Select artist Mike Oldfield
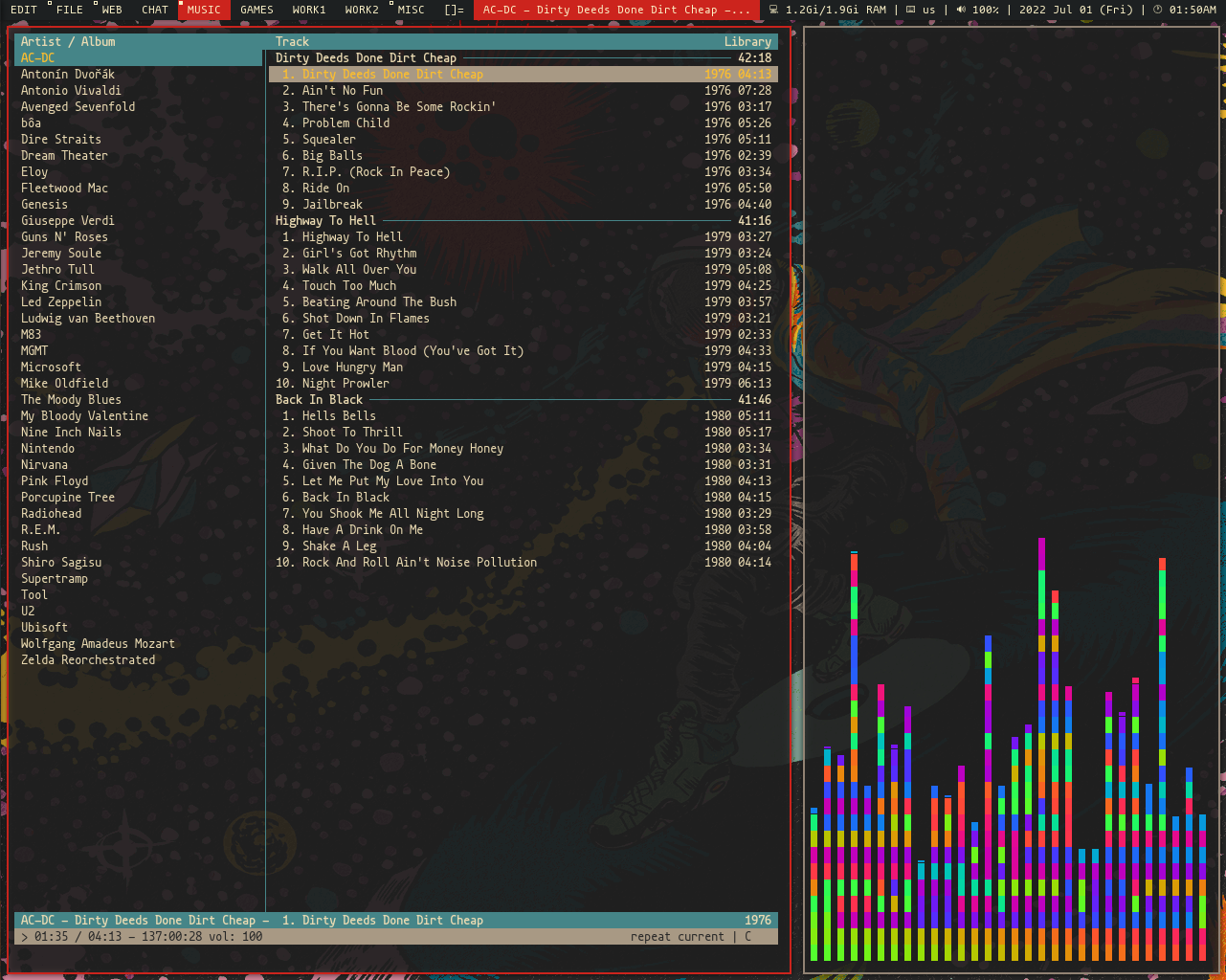1226x980 pixels. click(139, 384)
